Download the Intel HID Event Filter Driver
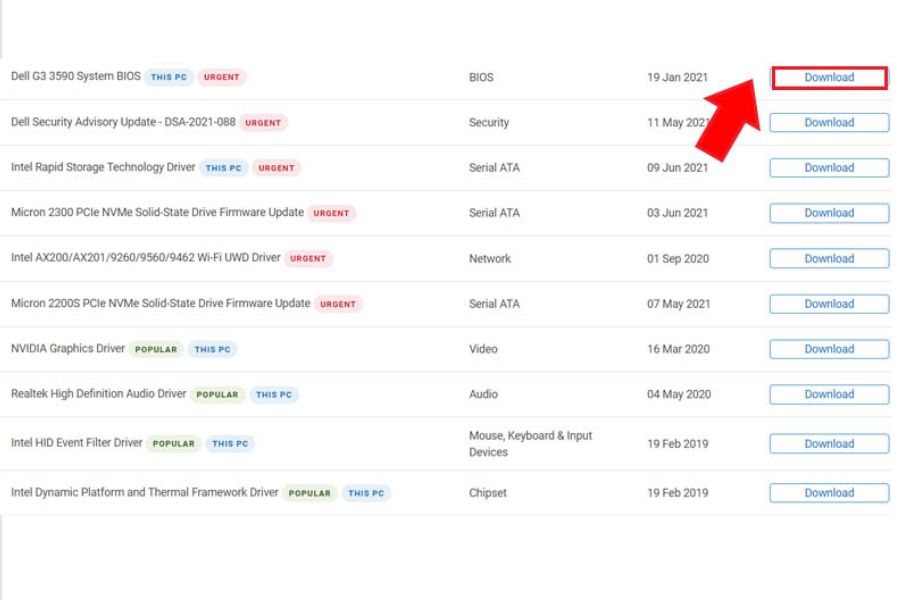This screenshot has height=600, width=900. coord(829,444)
